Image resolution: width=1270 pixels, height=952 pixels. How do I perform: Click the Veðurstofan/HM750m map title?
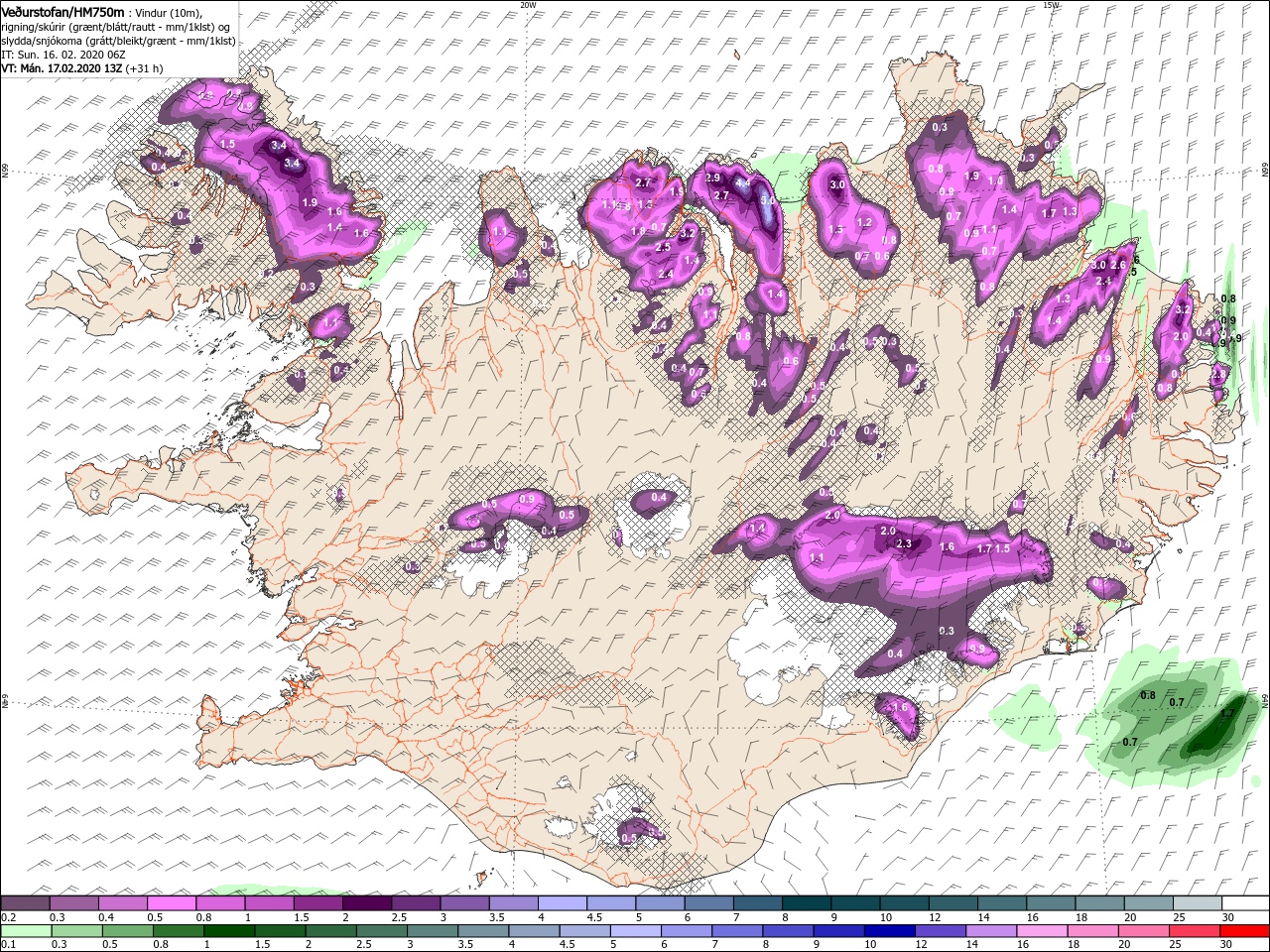[63, 11]
